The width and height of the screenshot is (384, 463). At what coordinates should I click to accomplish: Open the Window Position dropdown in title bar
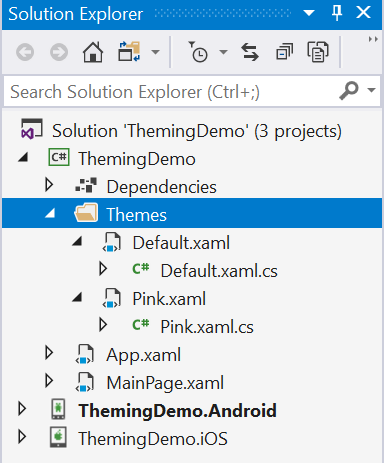coord(309,13)
